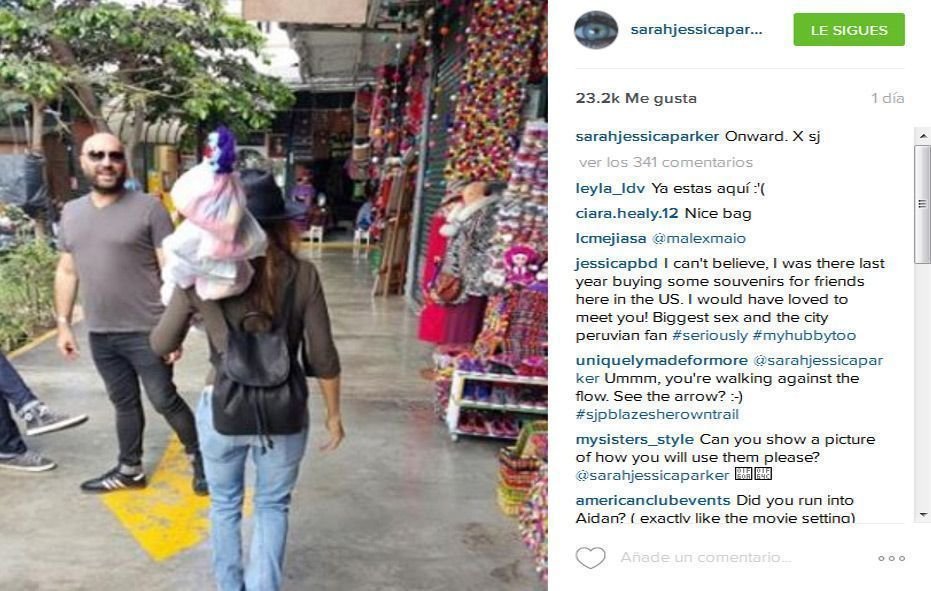This screenshot has height=591, width=931.
Task: Open sarahjessicaparker name beside the caption
Action: [647, 136]
